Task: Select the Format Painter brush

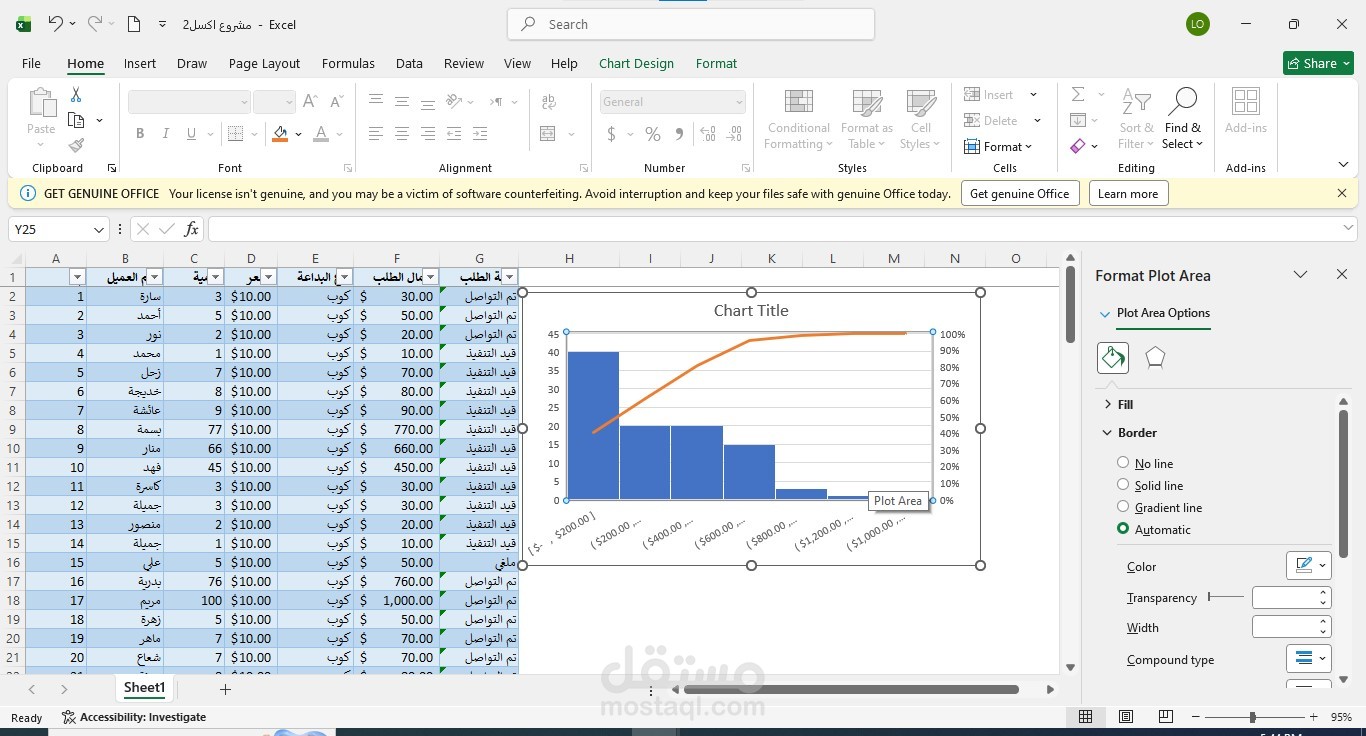Action: 76,145
